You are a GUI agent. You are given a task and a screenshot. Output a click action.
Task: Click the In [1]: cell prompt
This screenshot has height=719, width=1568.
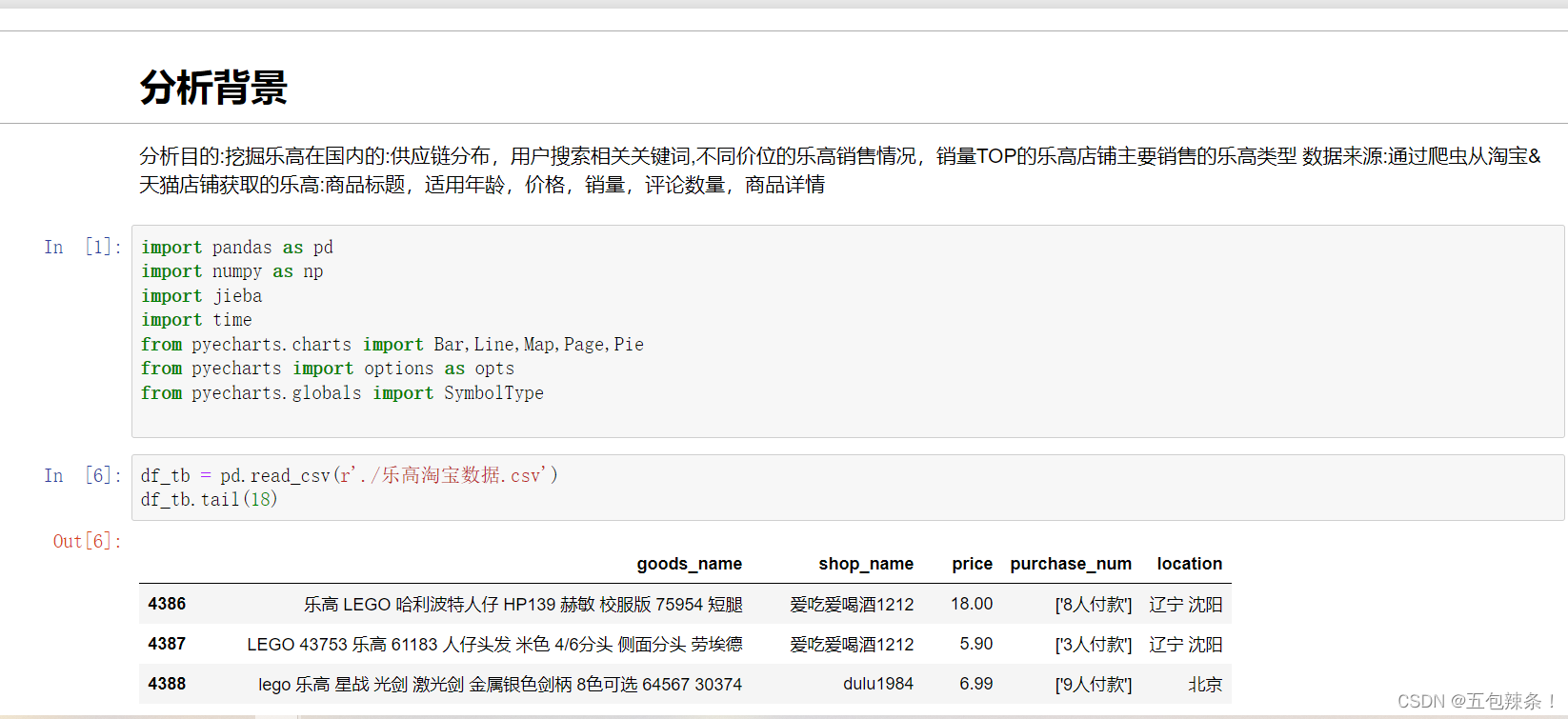click(x=83, y=248)
